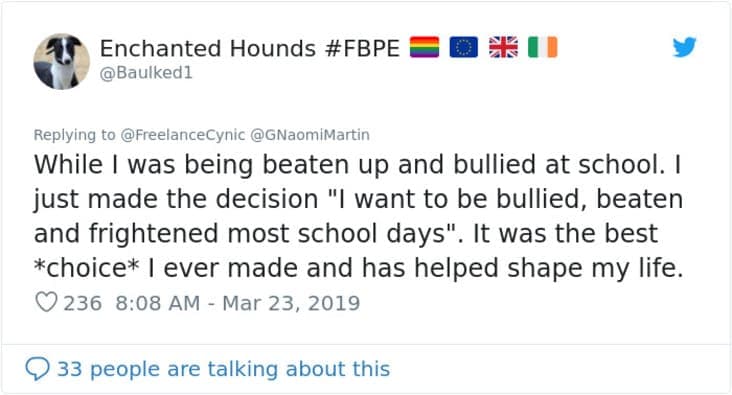732x395 pixels.
Task: Click the 236 likes count
Action: click(82, 303)
